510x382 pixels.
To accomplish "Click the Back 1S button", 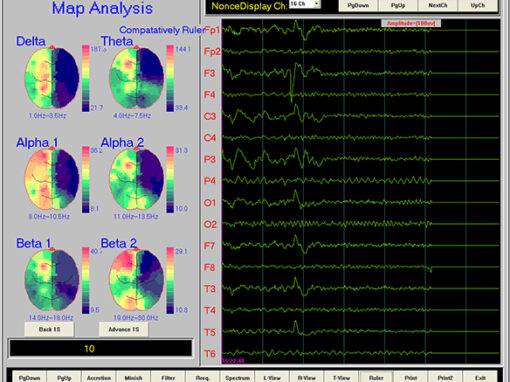I will point(49,329).
